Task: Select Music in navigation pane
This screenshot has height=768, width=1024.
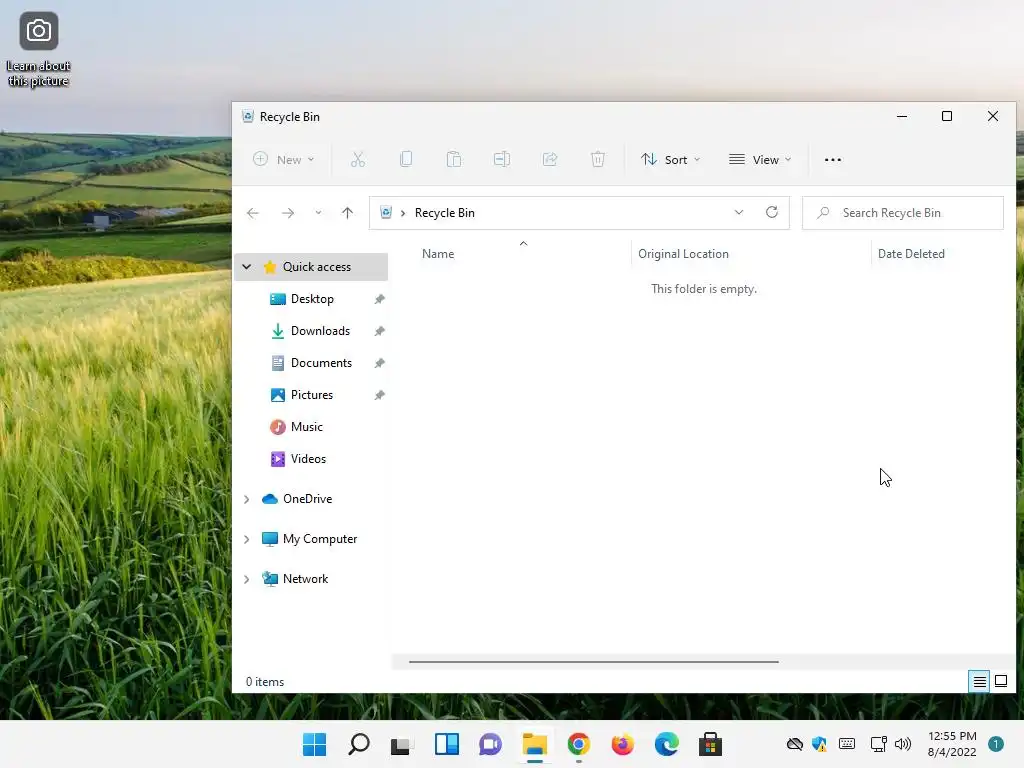Action: coord(306,427)
